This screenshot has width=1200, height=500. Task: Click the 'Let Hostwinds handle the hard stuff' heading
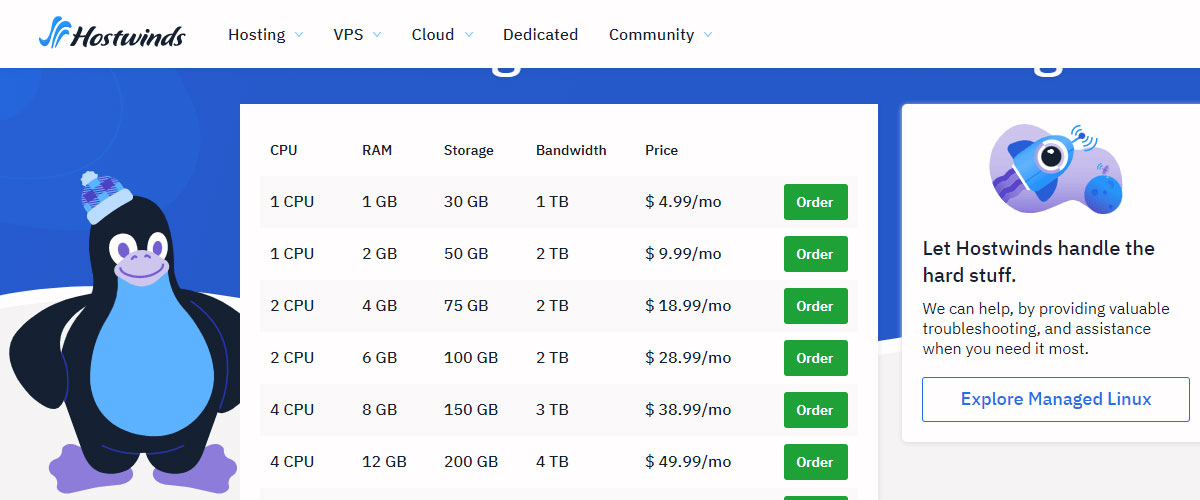[x=1039, y=261]
